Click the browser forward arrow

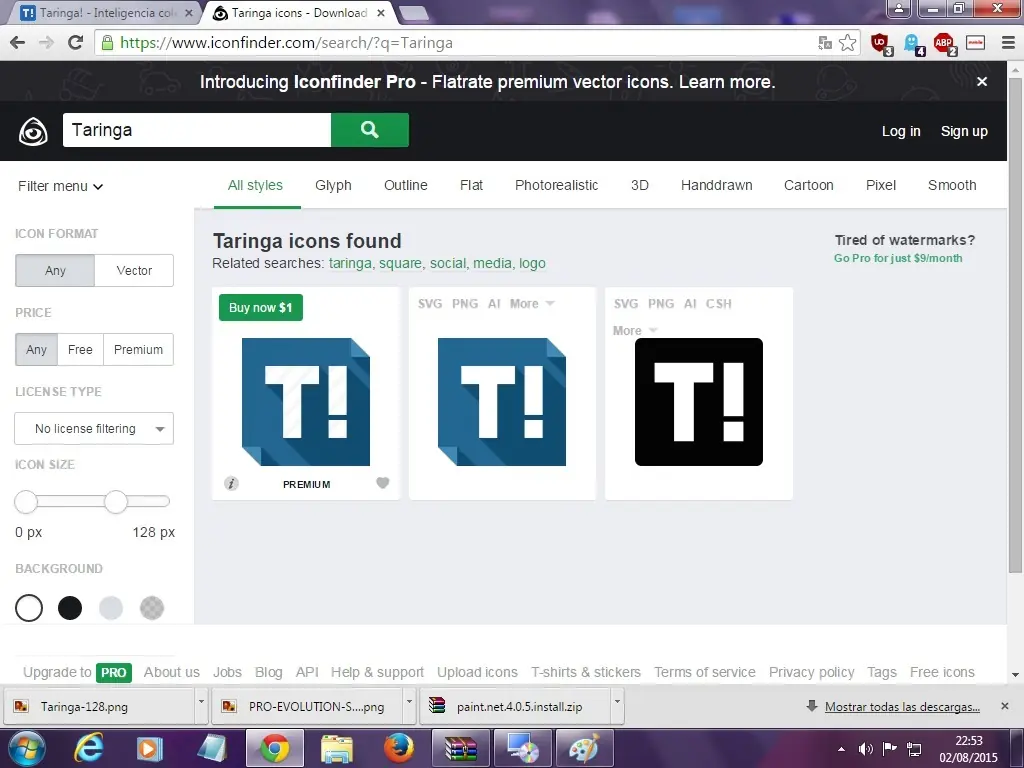click(46, 43)
